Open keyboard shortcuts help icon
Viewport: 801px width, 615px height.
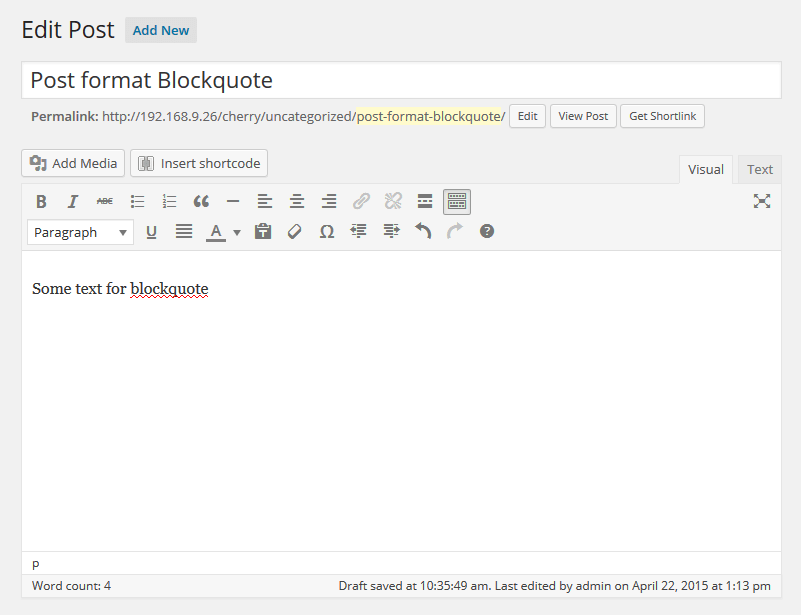coord(487,231)
